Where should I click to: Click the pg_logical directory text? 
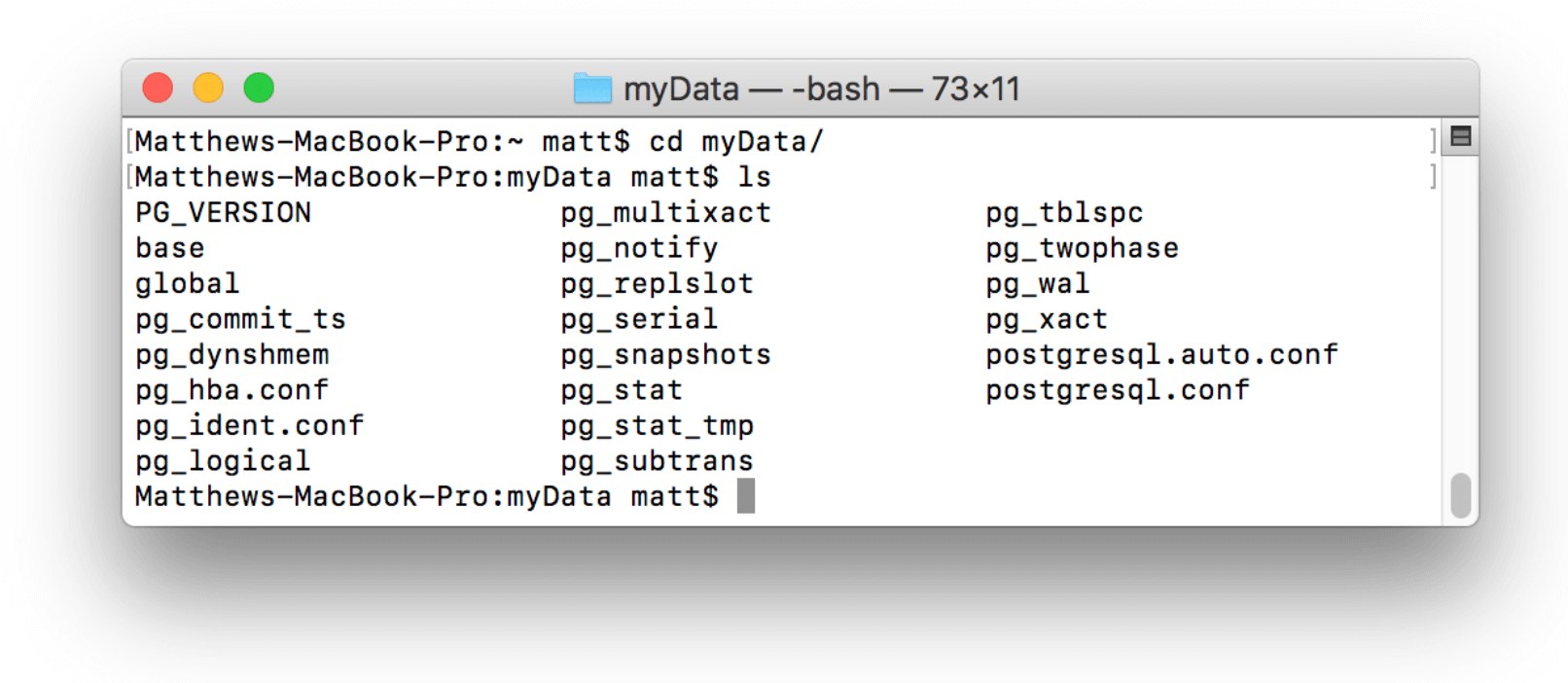point(222,460)
